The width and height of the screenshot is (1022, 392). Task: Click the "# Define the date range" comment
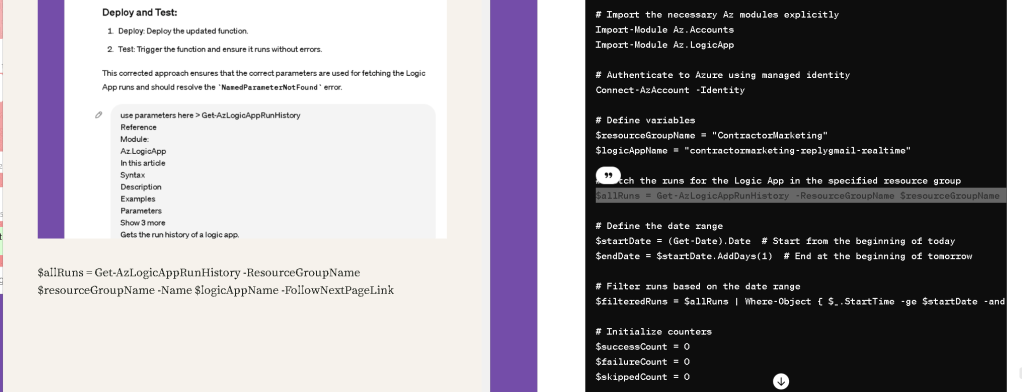click(x=659, y=226)
